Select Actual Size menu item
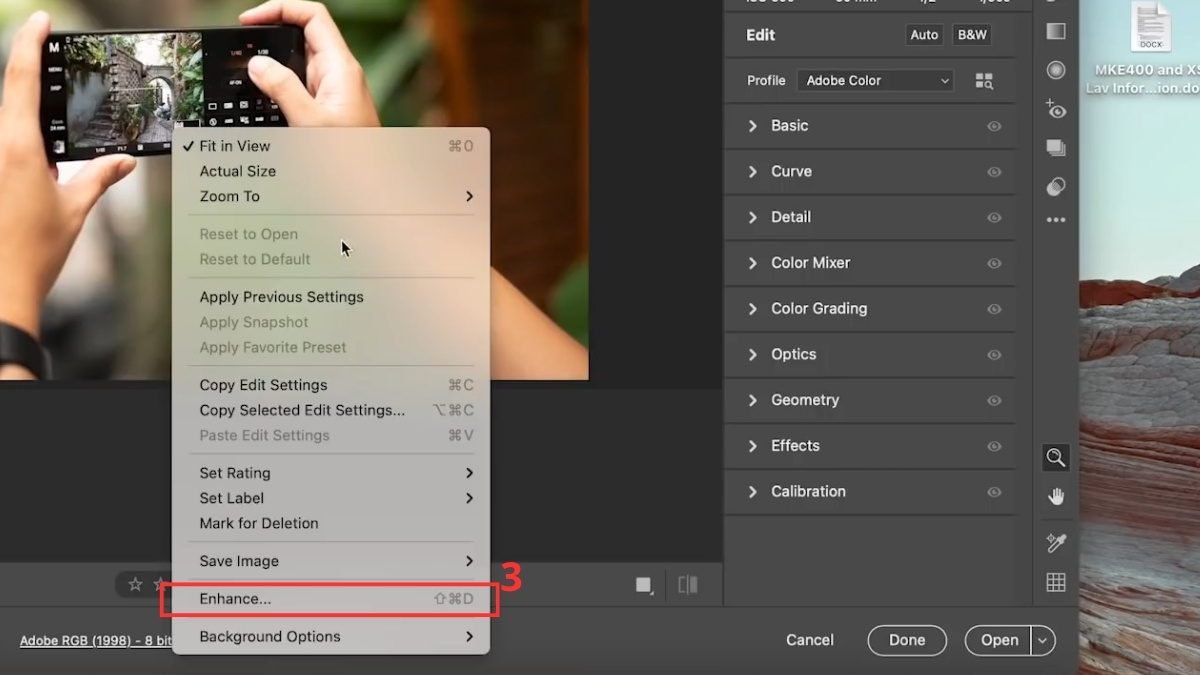 click(x=331, y=171)
